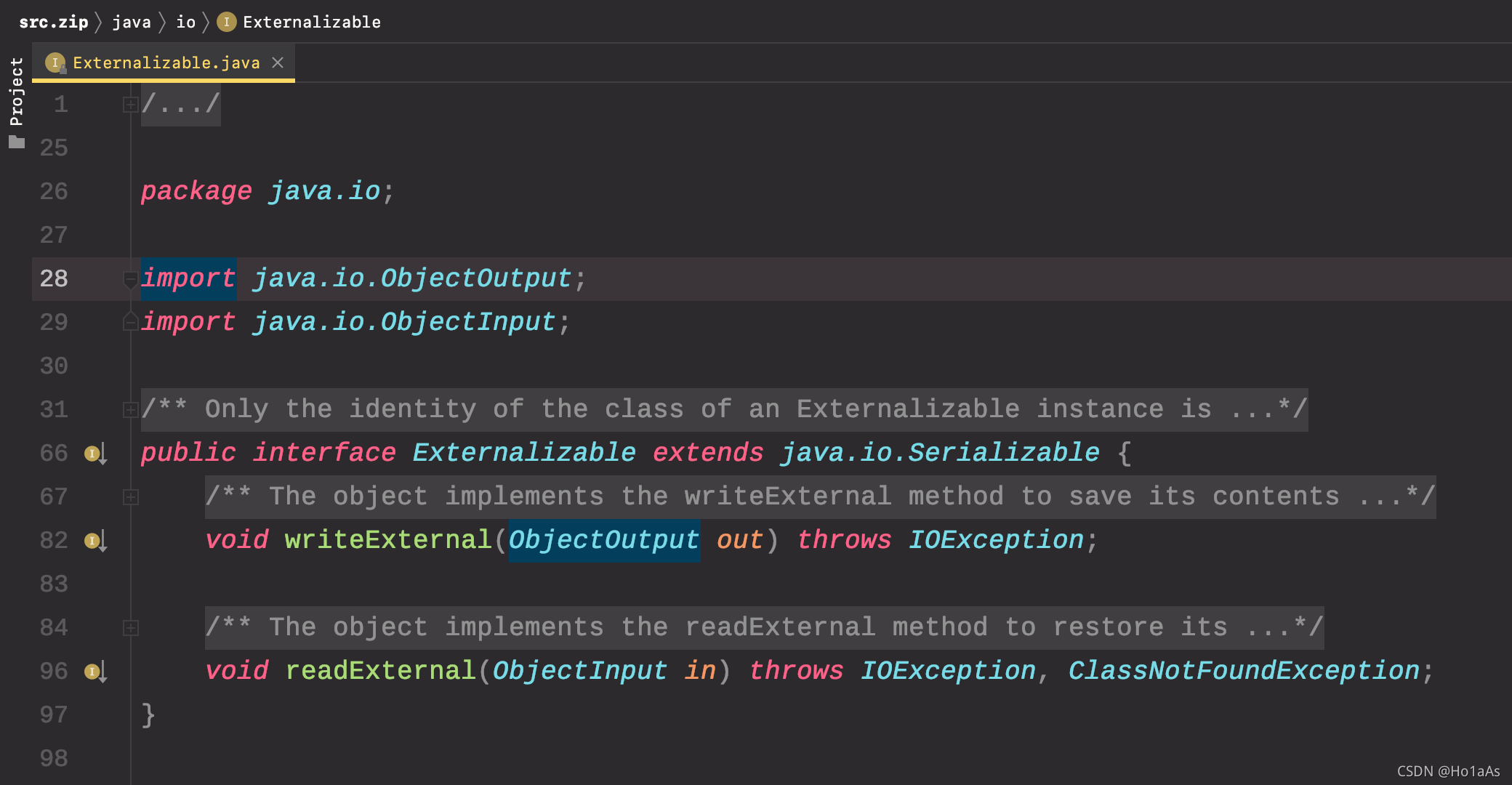Click the 'package' keyword on line 26
This screenshot has height=785, width=1512.
point(196,191)
